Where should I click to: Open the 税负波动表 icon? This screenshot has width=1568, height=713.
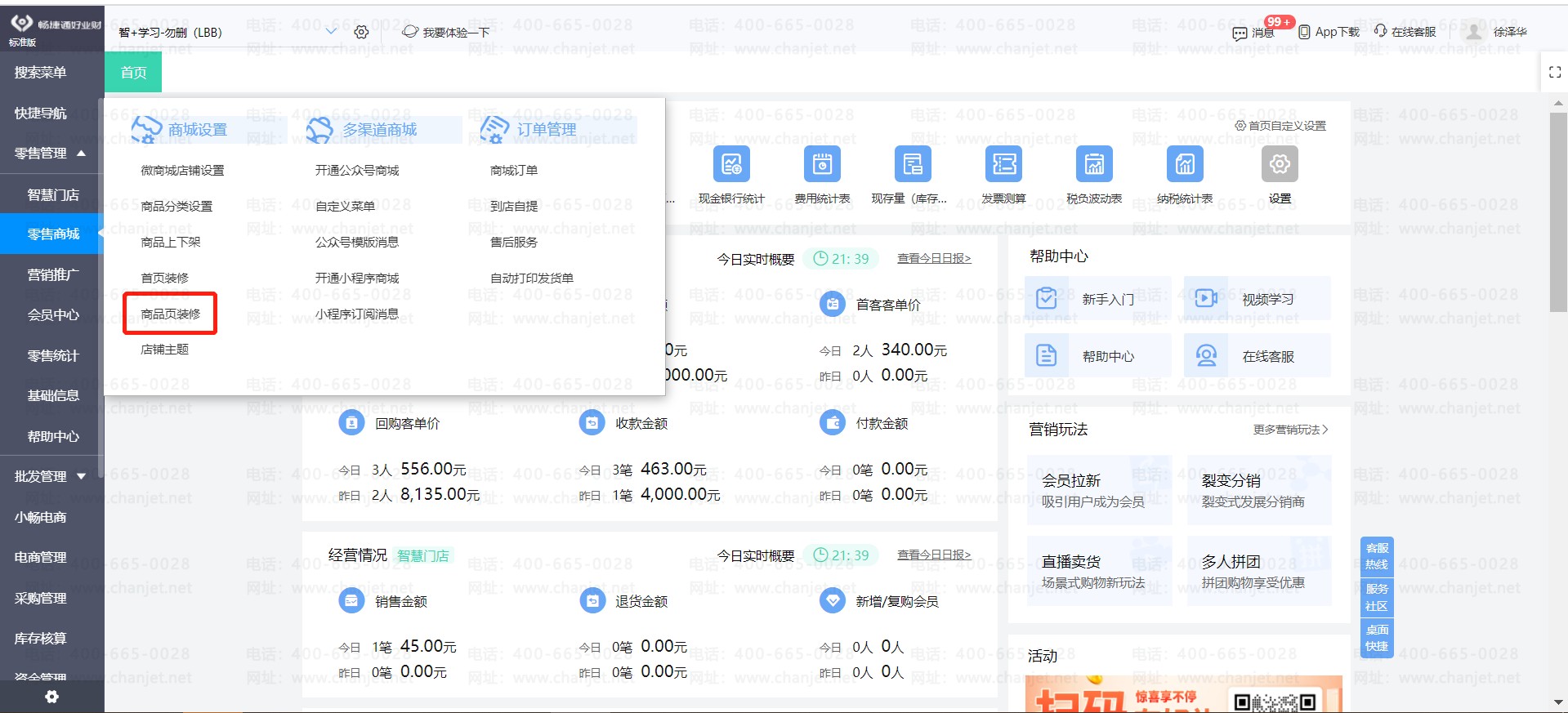(1094, 165)
